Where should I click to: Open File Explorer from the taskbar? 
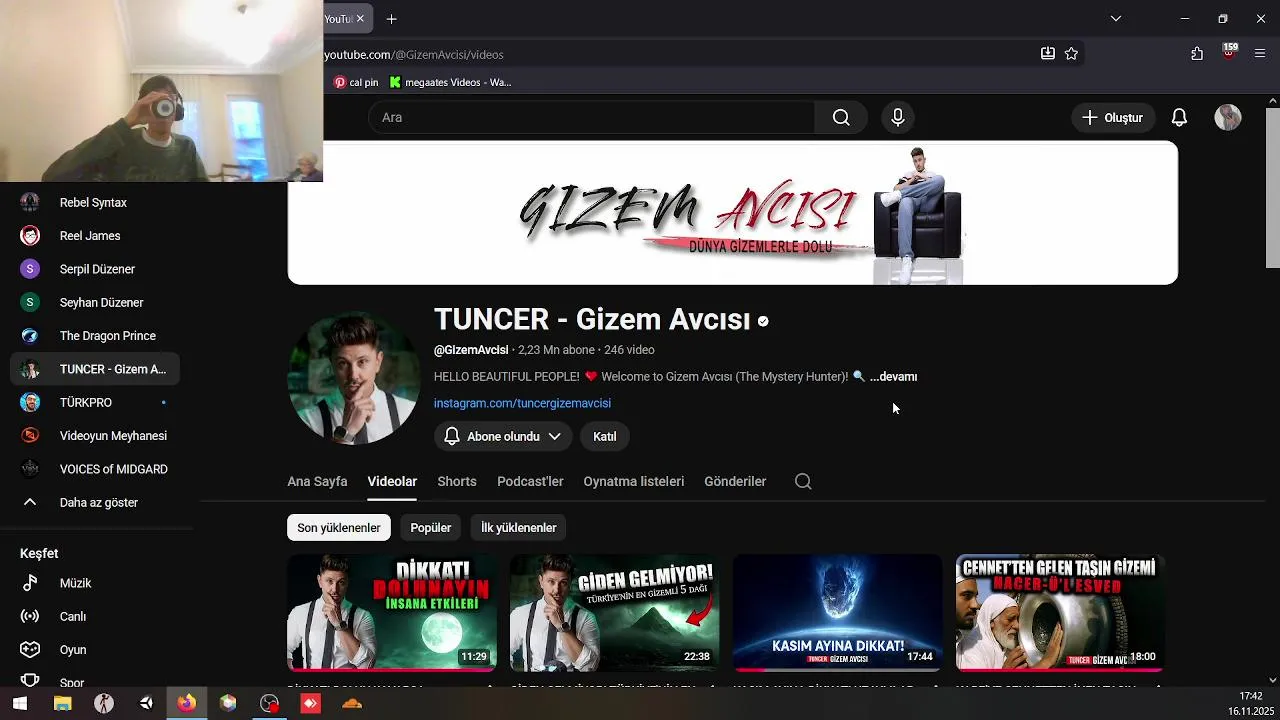pos(62,704)
